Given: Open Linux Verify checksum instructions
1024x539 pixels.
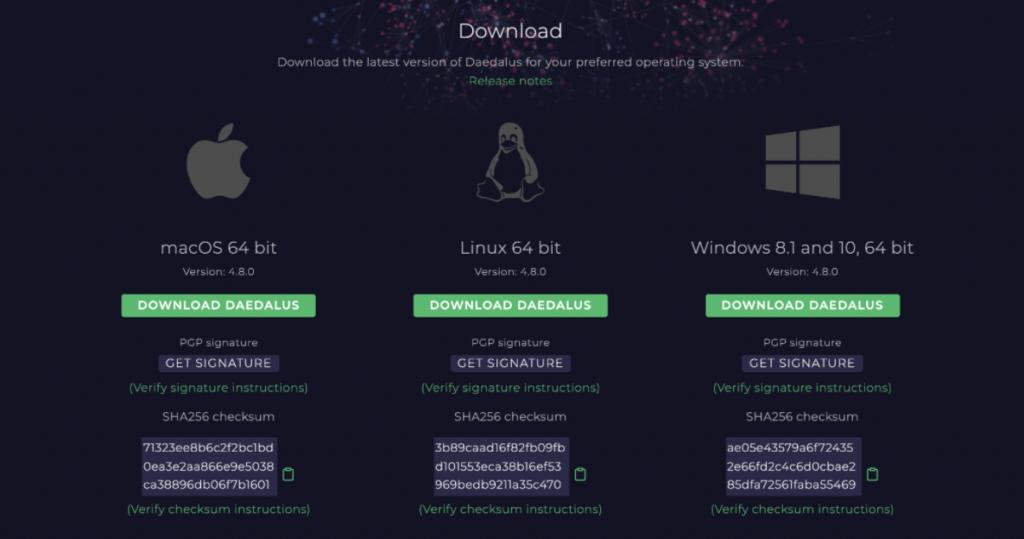Looking at the screenshot, I should 510,509.
